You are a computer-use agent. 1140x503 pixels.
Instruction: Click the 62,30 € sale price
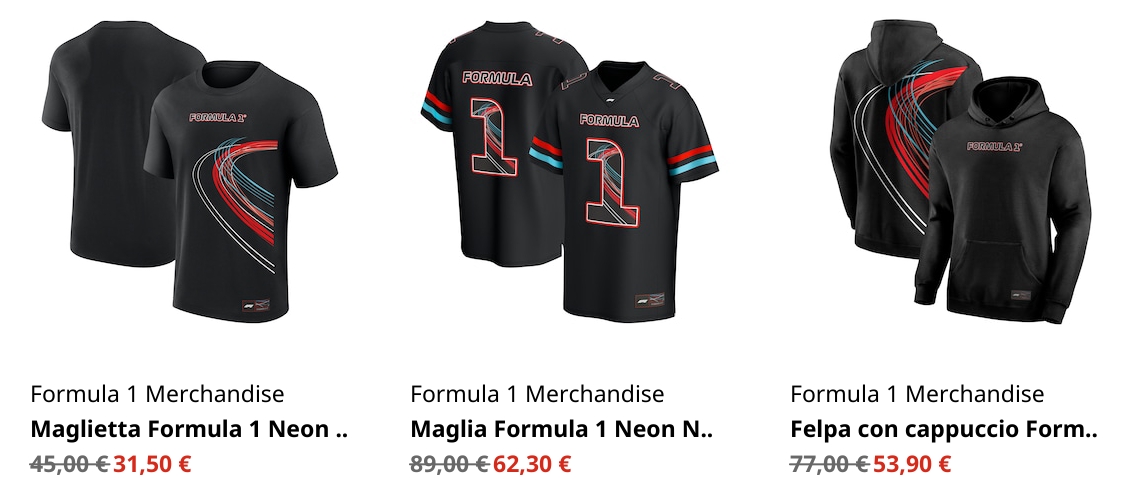pos(532,464)
